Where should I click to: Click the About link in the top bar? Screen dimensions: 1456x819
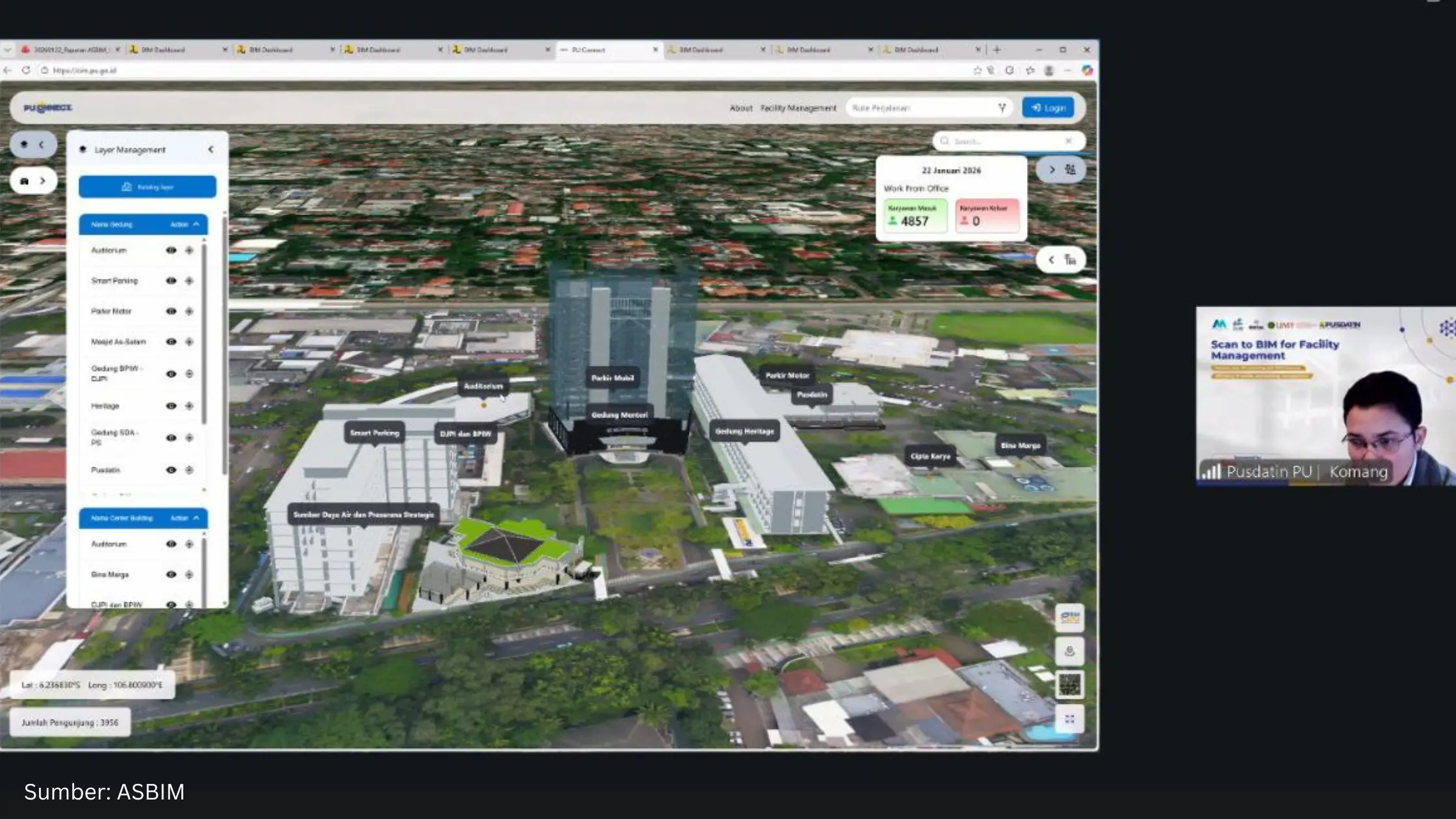click(741, 108)
